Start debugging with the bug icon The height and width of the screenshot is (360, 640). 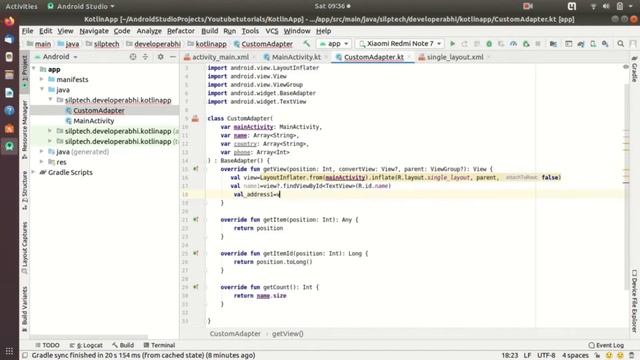489,43
